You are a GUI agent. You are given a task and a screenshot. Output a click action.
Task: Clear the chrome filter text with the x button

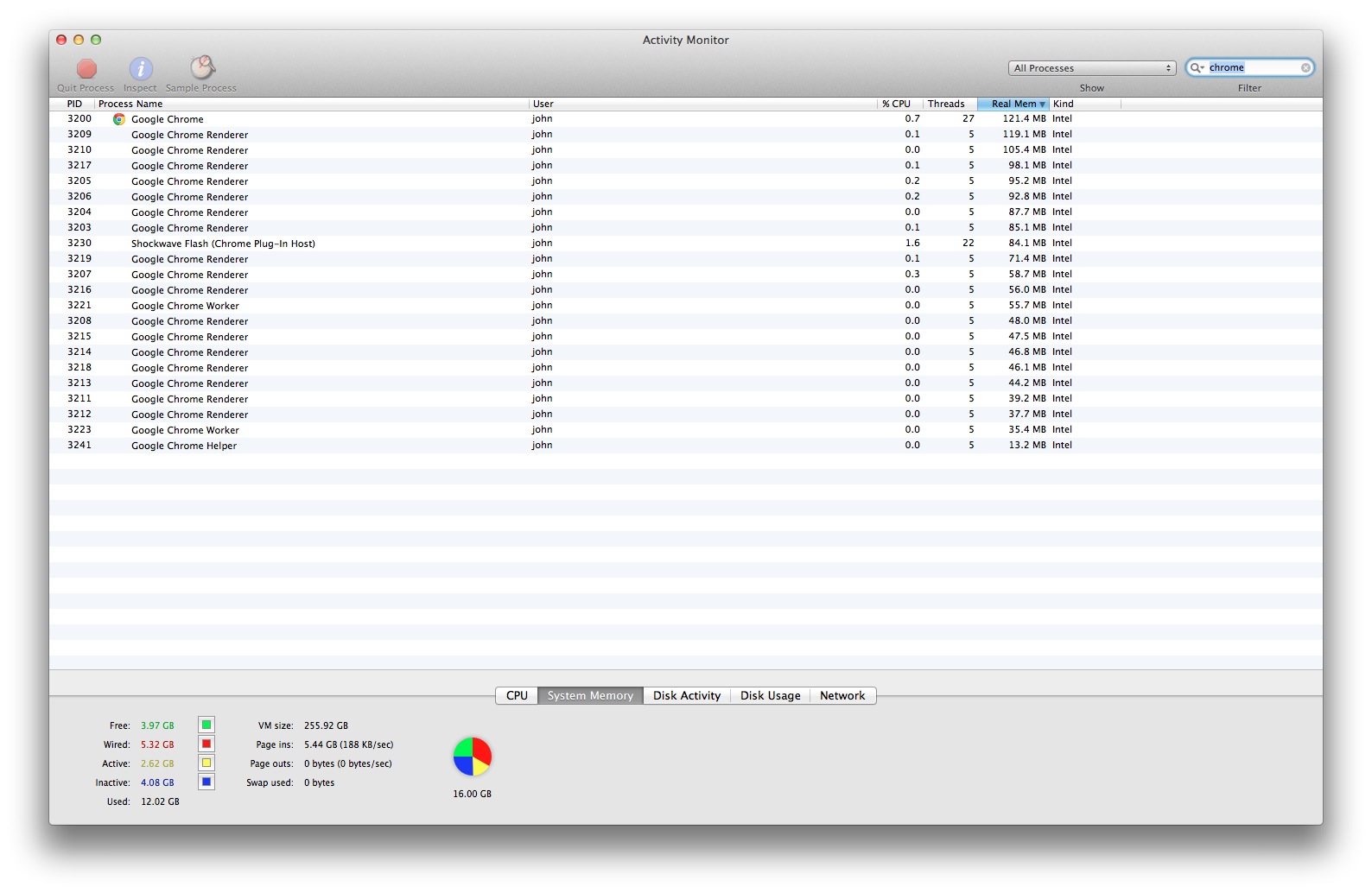(x=1305, y=67)
